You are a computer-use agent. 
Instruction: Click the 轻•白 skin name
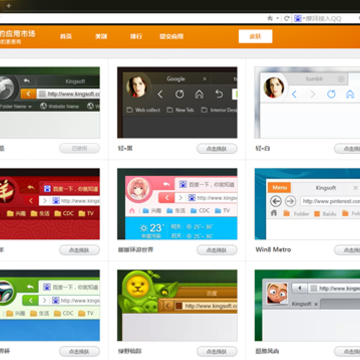(263, 148)
